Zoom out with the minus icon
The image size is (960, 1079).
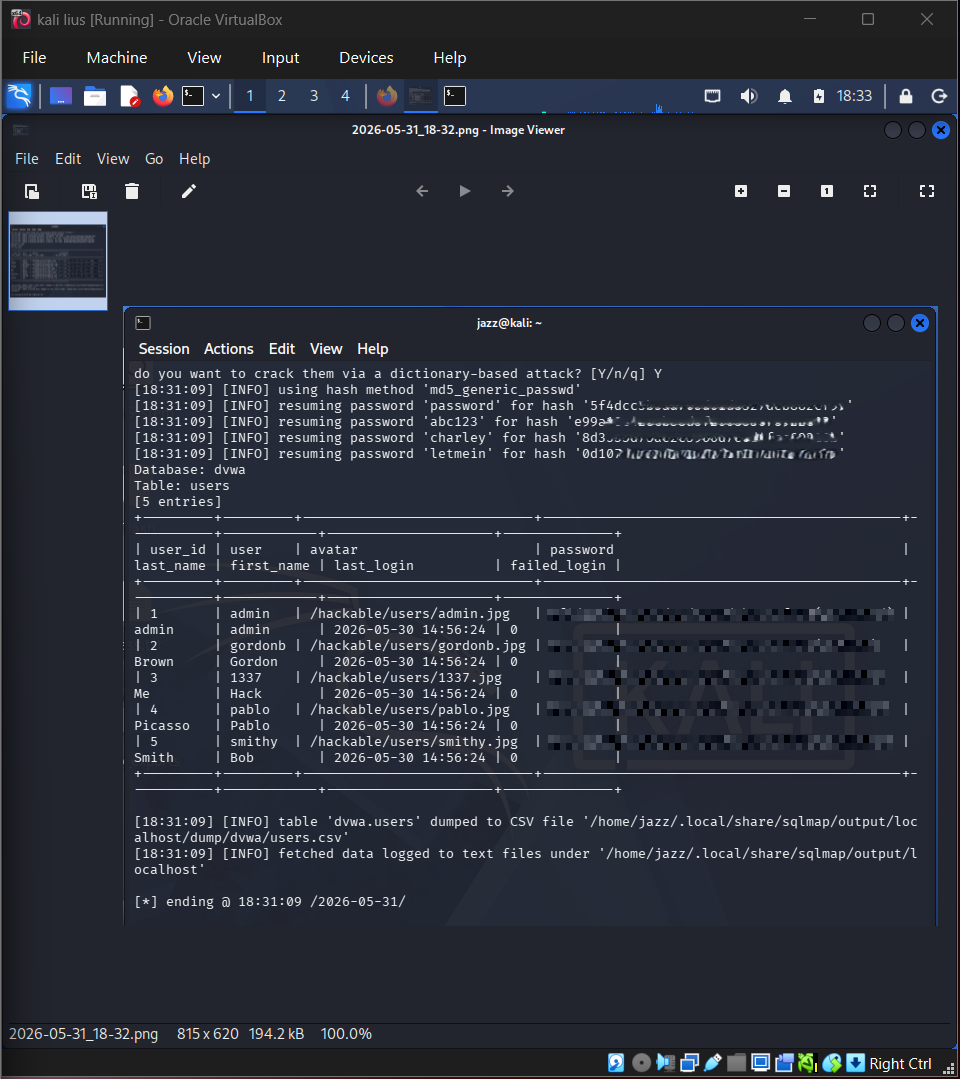click(x=784, y=191)
